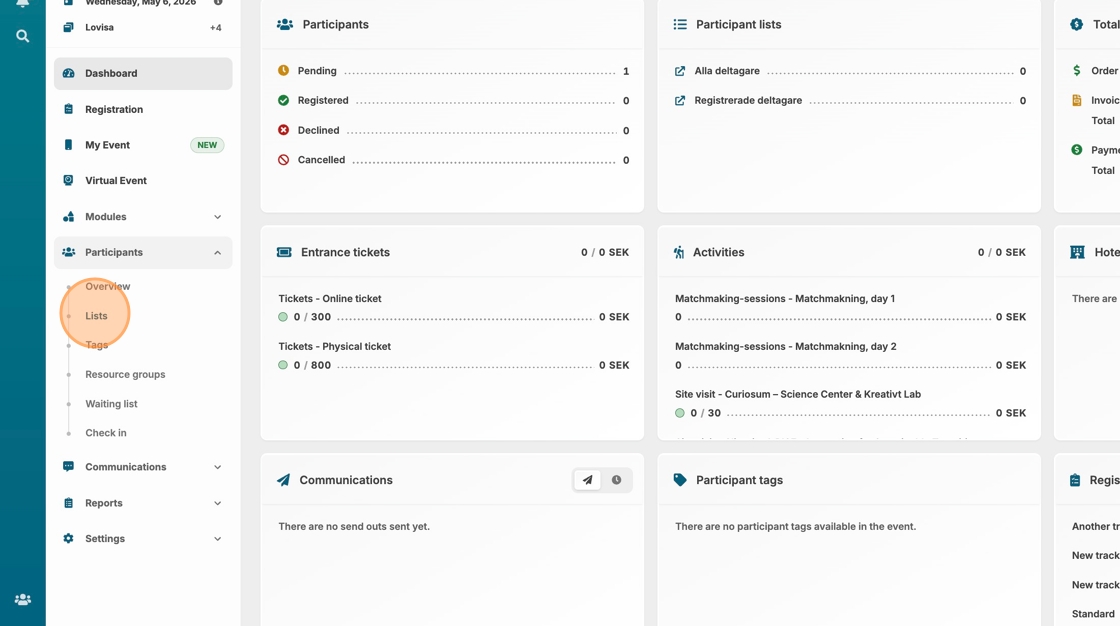Click the Virtual Event icon
Image resolution: width=1120 pixels, height=626 pixels.
[68, 181]
